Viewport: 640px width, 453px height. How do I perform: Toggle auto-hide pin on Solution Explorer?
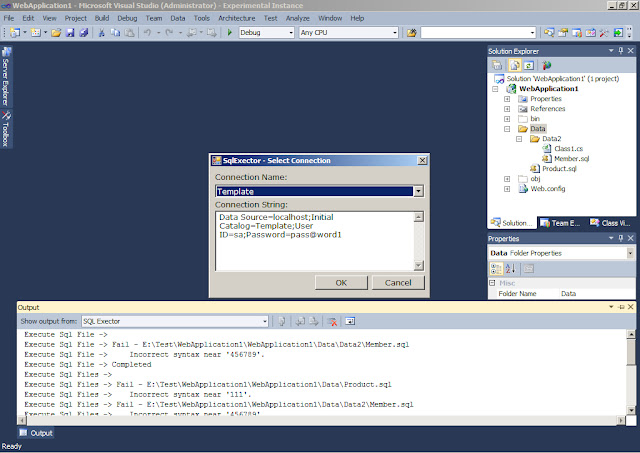click(621, 51)
